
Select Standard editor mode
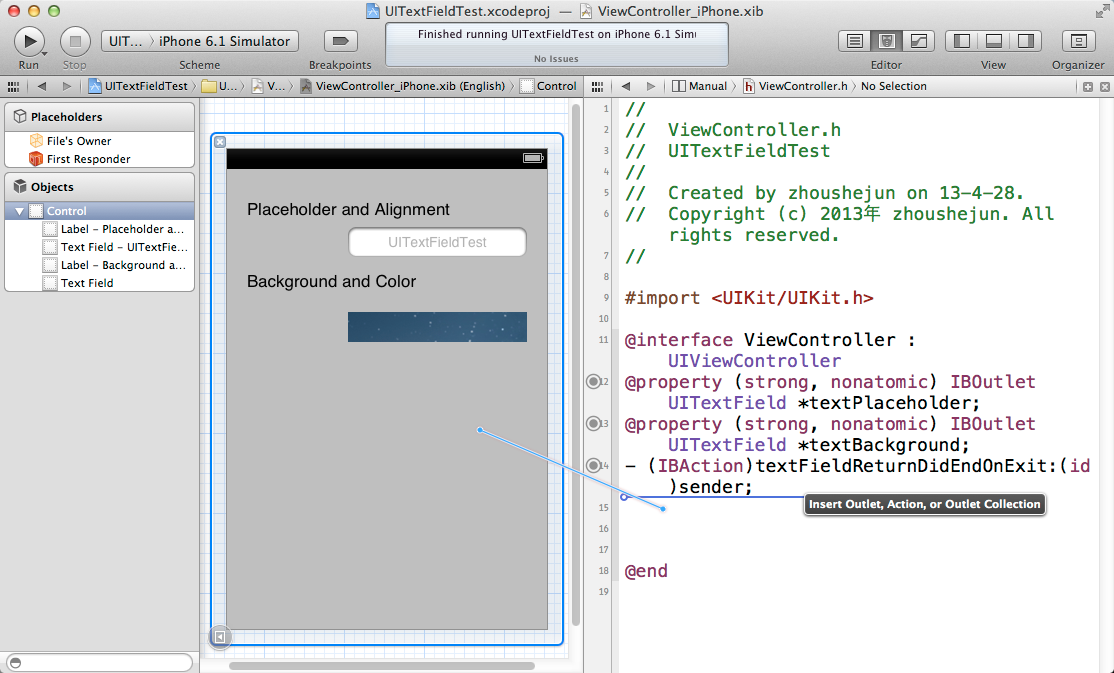pyautogui.click(x=855, y=41)
